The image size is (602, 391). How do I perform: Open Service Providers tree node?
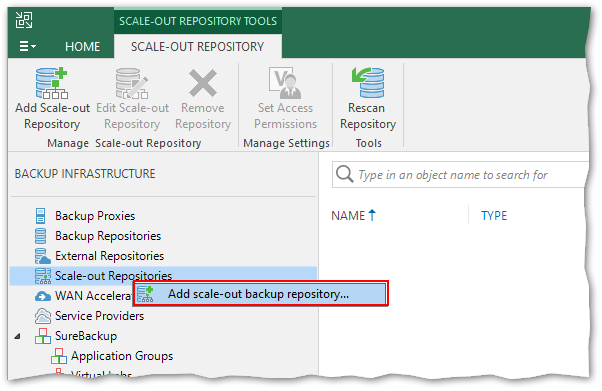click(x=99, y=316)
